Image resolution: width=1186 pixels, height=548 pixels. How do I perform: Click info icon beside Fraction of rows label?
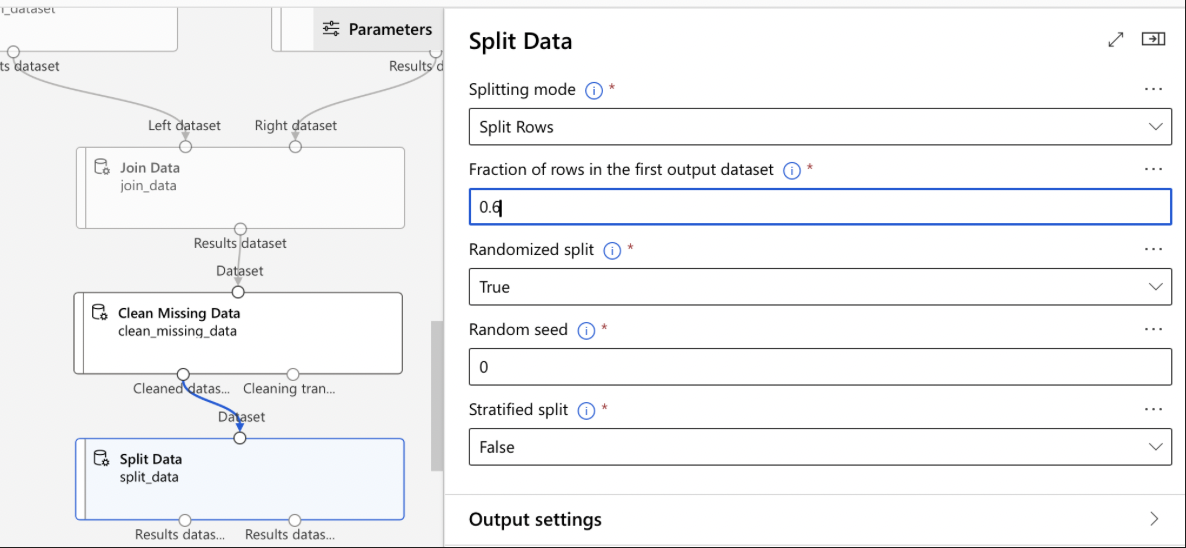[792, 171]
